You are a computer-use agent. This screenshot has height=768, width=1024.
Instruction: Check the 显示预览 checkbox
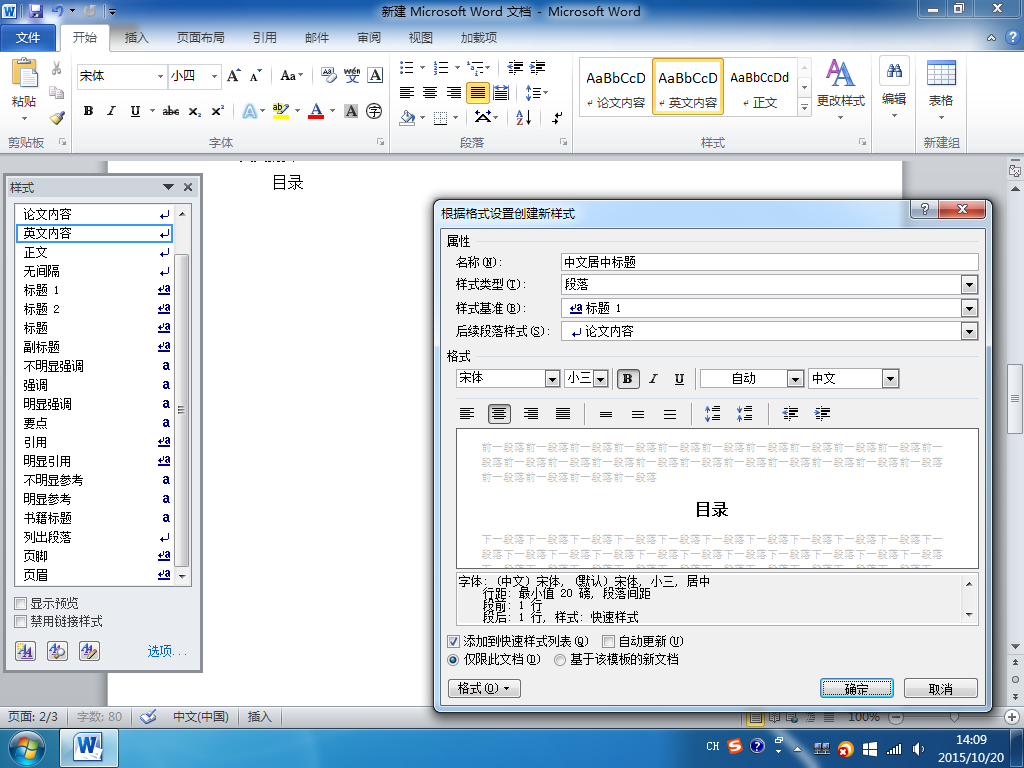20,603
